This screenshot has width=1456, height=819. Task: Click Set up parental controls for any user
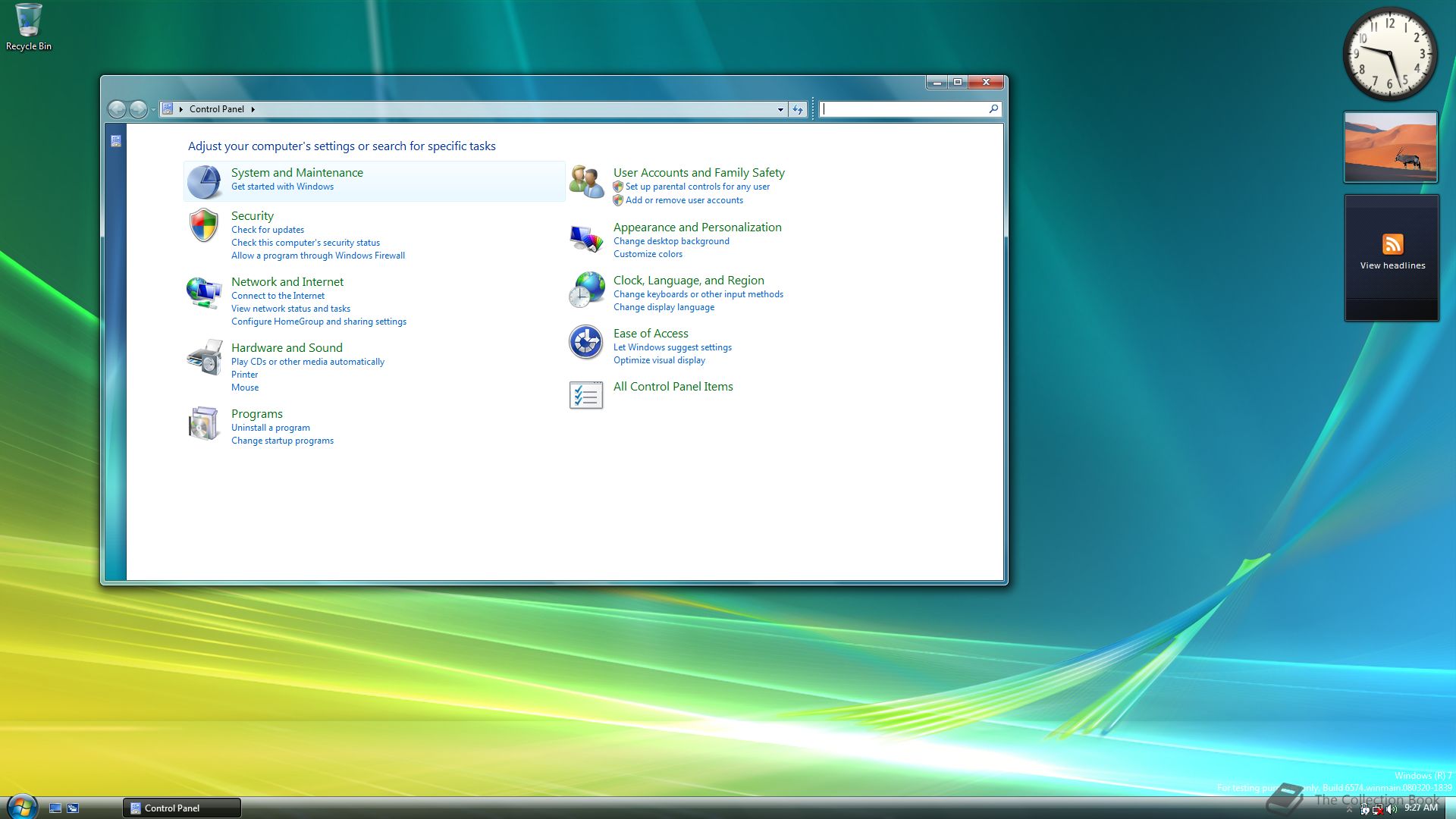coord(698,187)
